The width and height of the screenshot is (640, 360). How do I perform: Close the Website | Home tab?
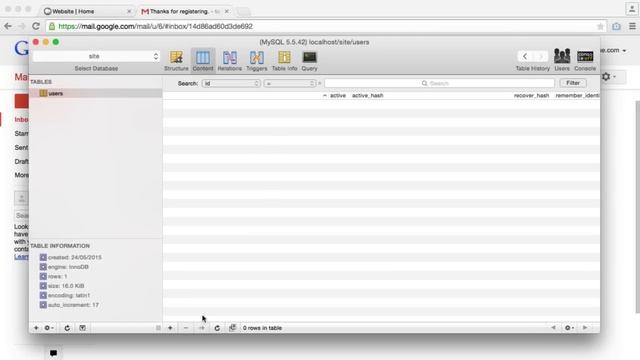(129, 11)
